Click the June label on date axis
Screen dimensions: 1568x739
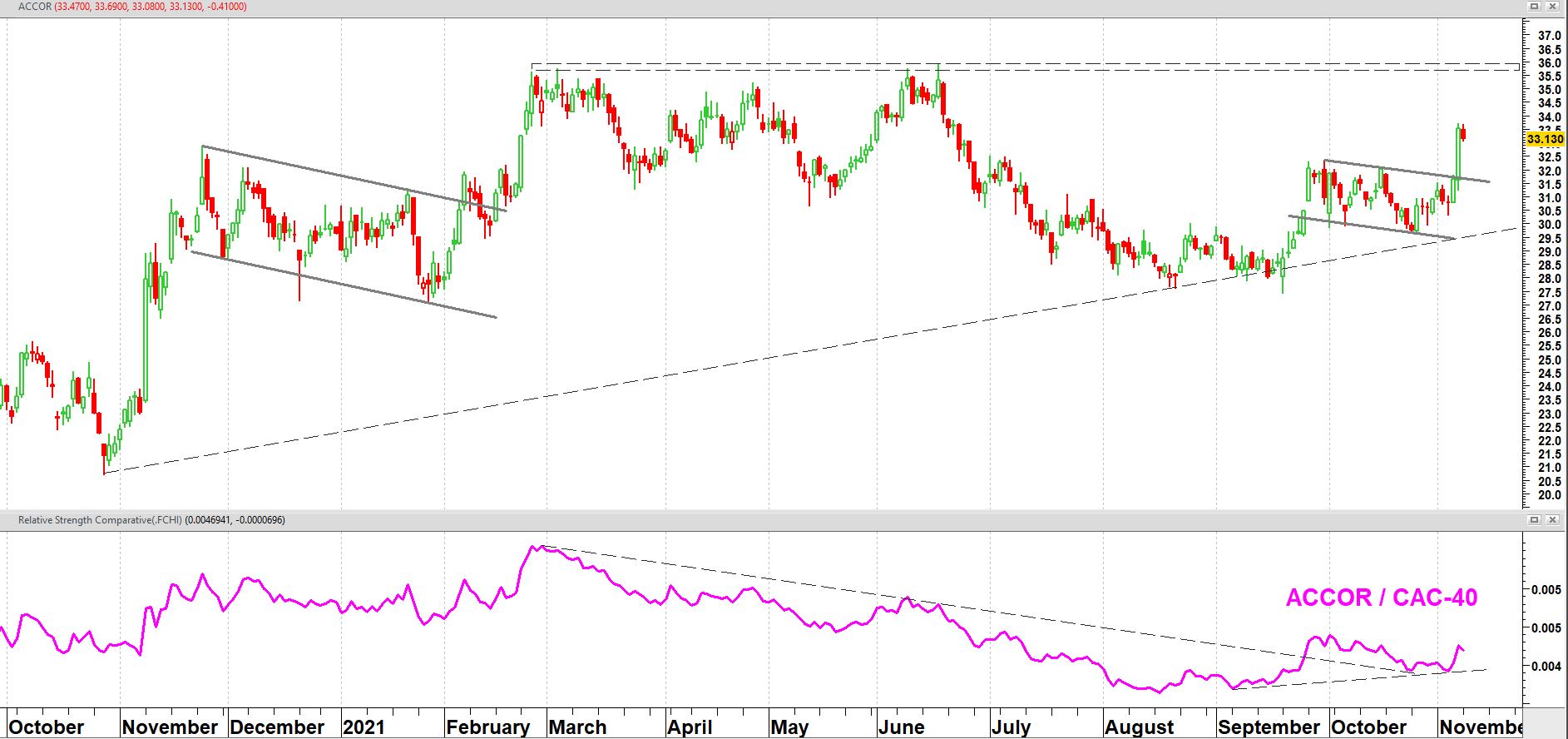[902, 727]
